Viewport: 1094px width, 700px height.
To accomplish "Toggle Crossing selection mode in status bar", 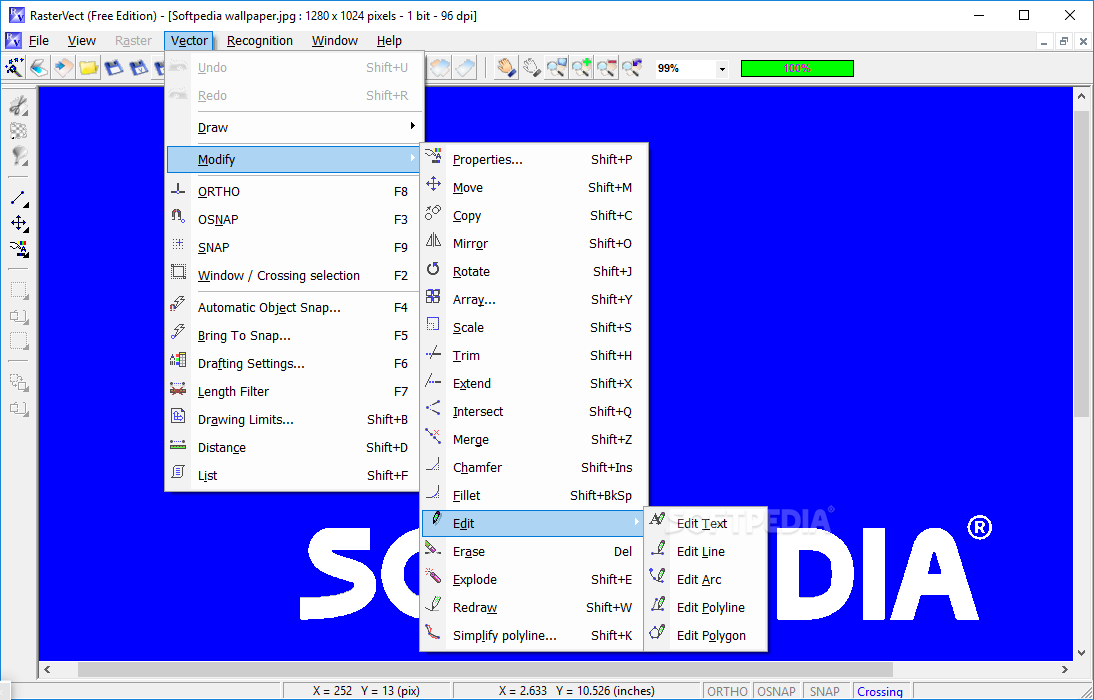I will pyautogui.click(x=880, y=691).
